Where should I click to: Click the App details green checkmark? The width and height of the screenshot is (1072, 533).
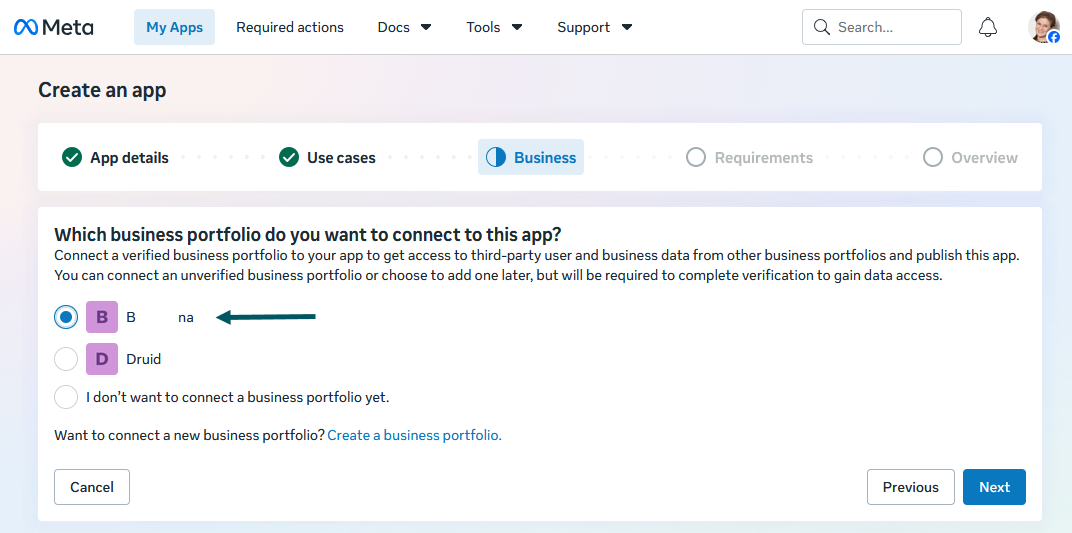tap(72, 157)
